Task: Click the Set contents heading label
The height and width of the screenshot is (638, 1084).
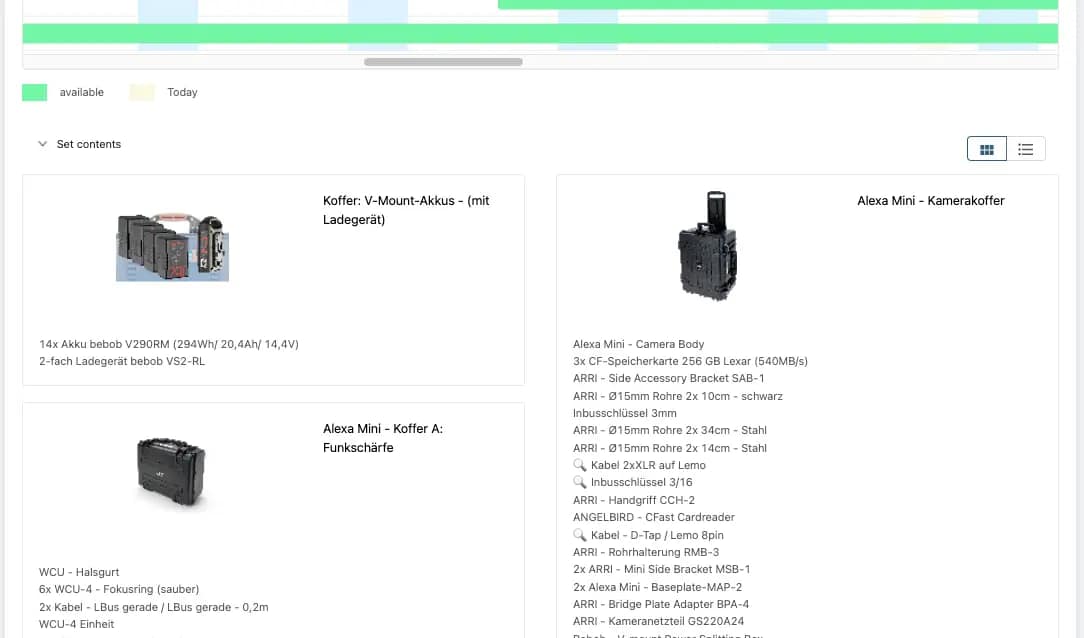Action: point(88,144)
